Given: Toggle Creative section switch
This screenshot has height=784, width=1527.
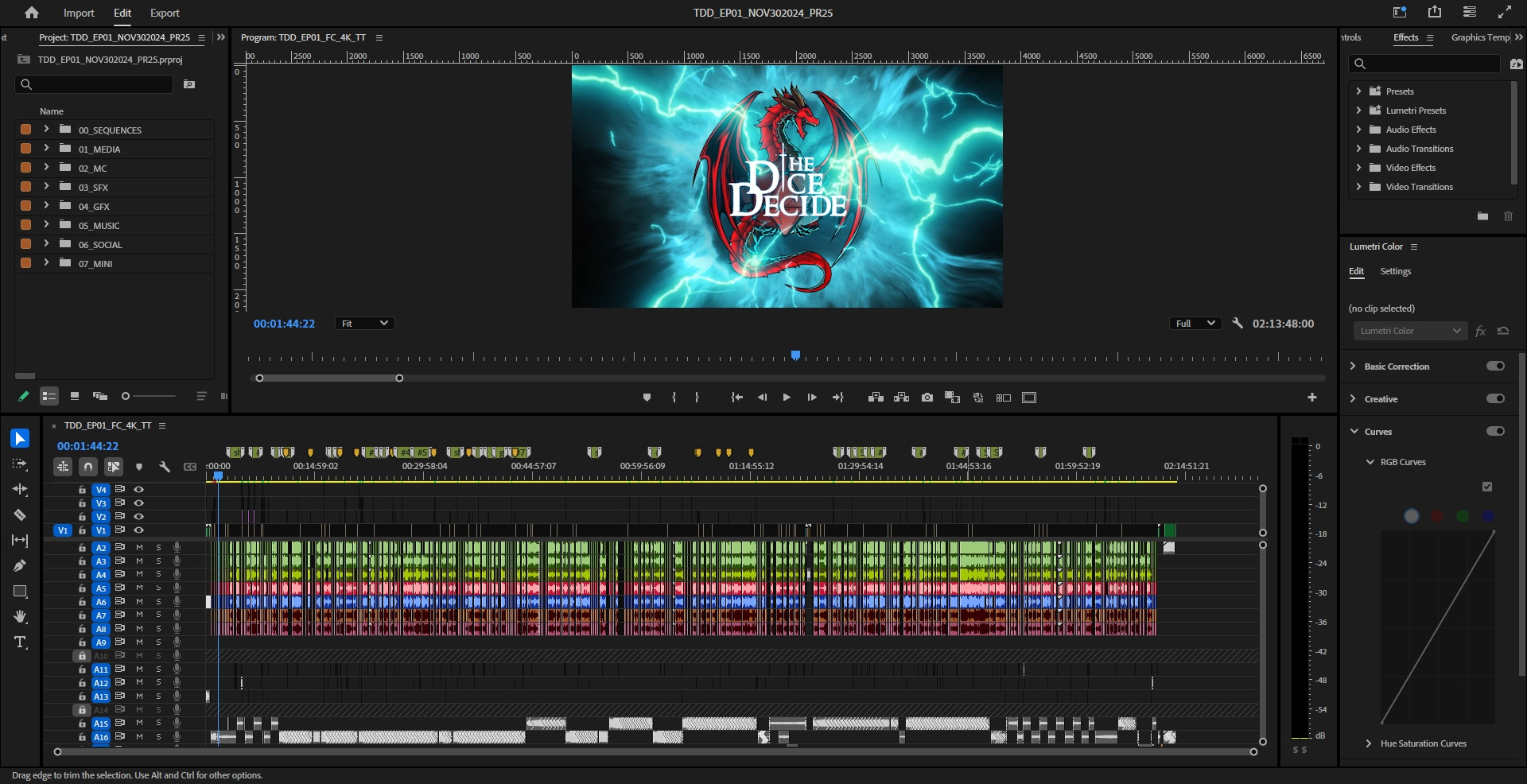Looking at the screenshot, I should 1495,398.
